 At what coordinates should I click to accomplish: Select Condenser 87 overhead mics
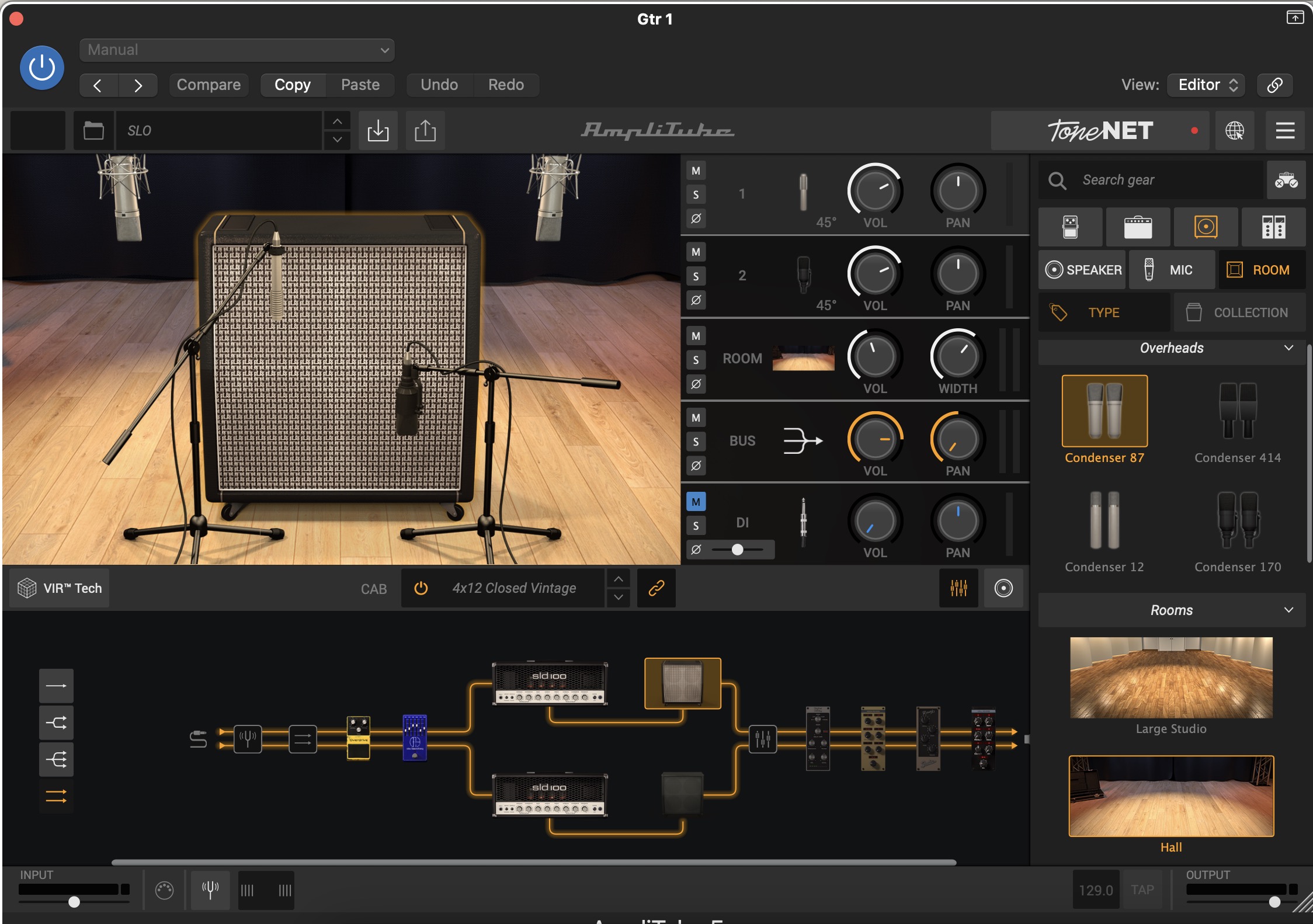coord(1104,420)
